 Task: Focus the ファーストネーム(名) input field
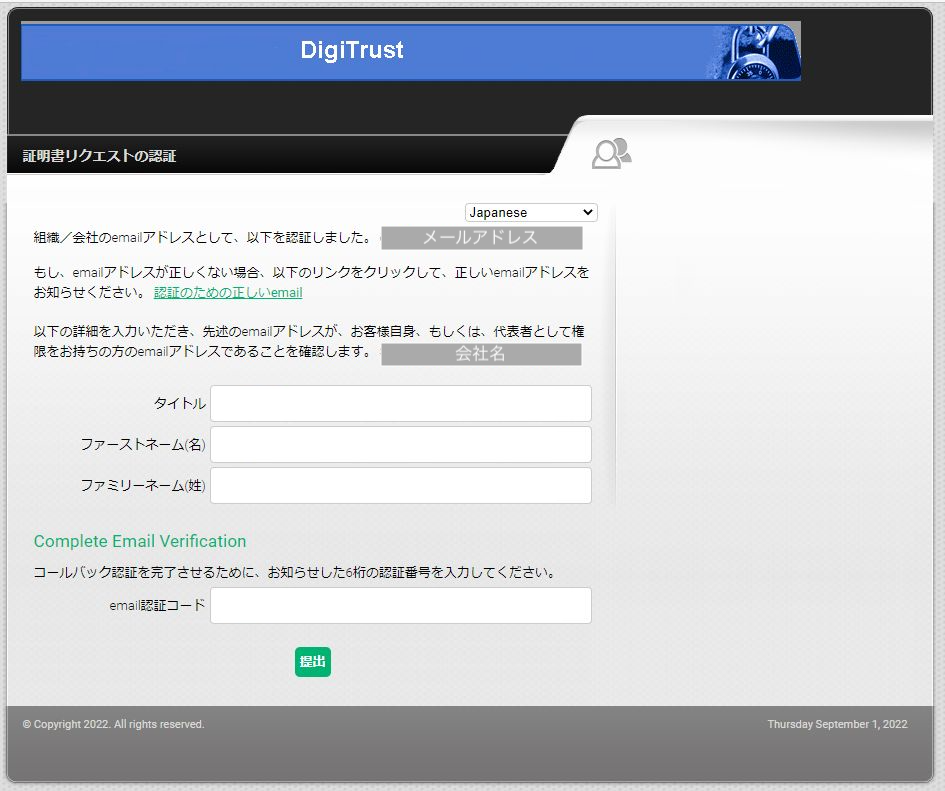click(x=401, y=444)
